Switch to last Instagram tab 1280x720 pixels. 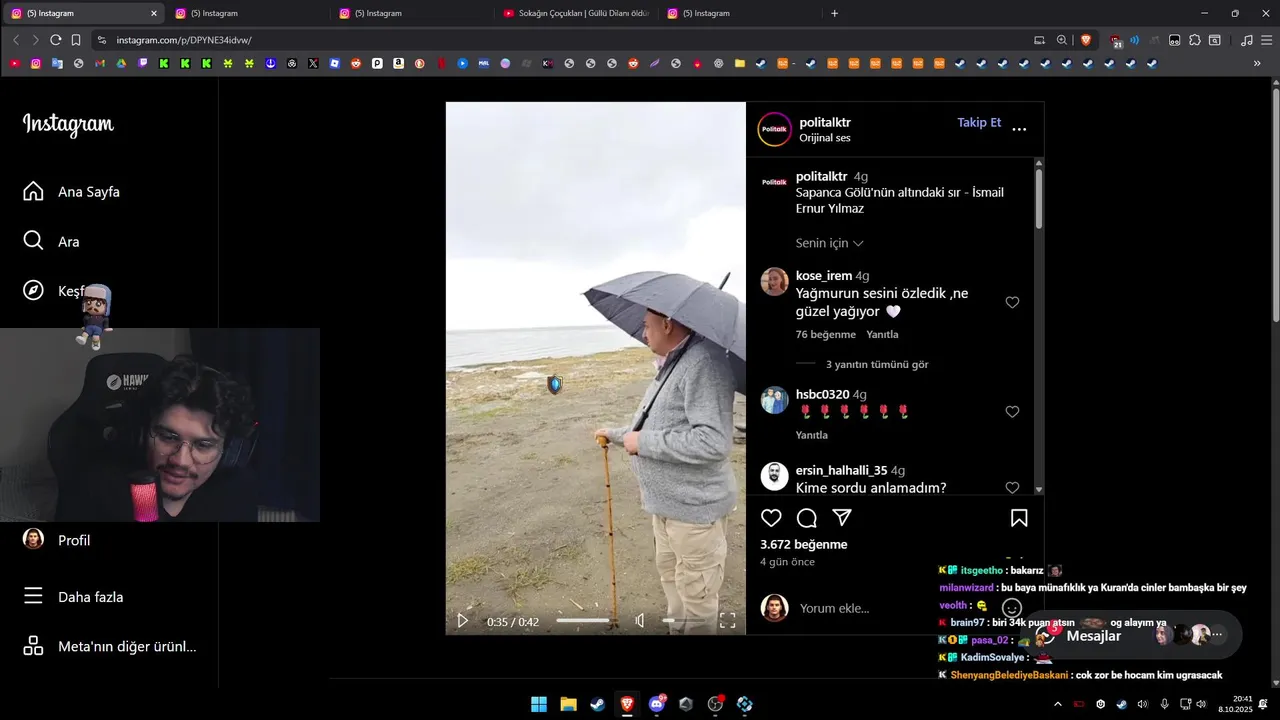[740, 13]
